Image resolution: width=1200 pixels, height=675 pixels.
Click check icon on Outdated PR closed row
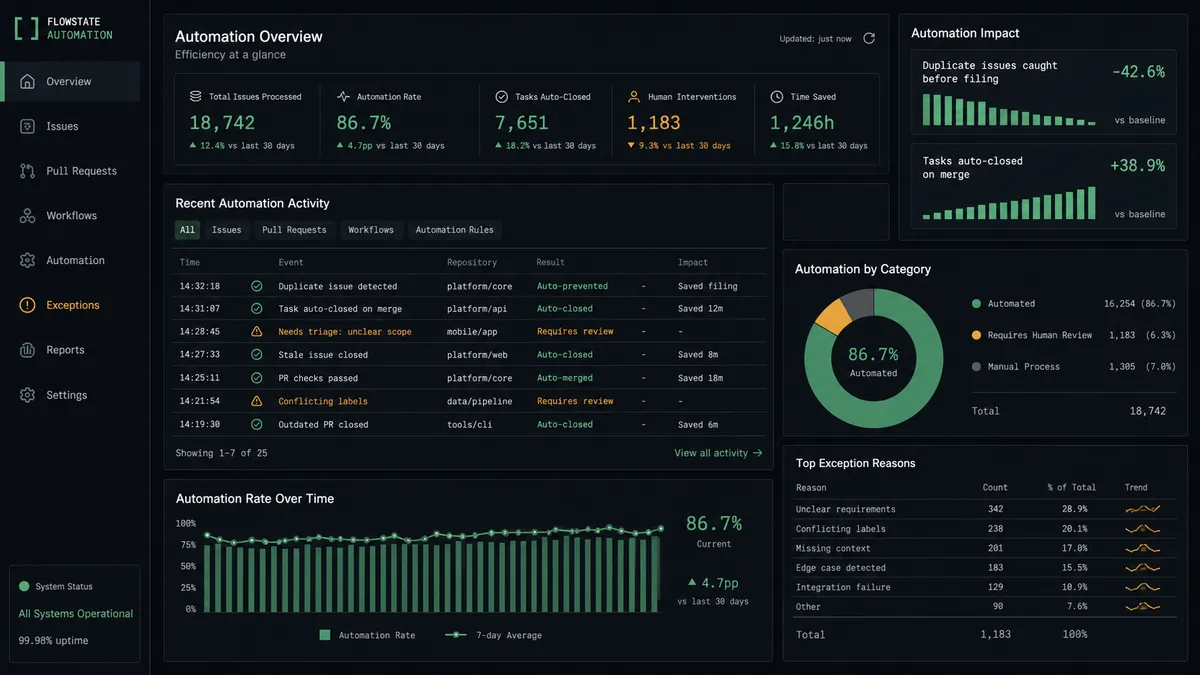pyautogui.click(x=257, y=424)
